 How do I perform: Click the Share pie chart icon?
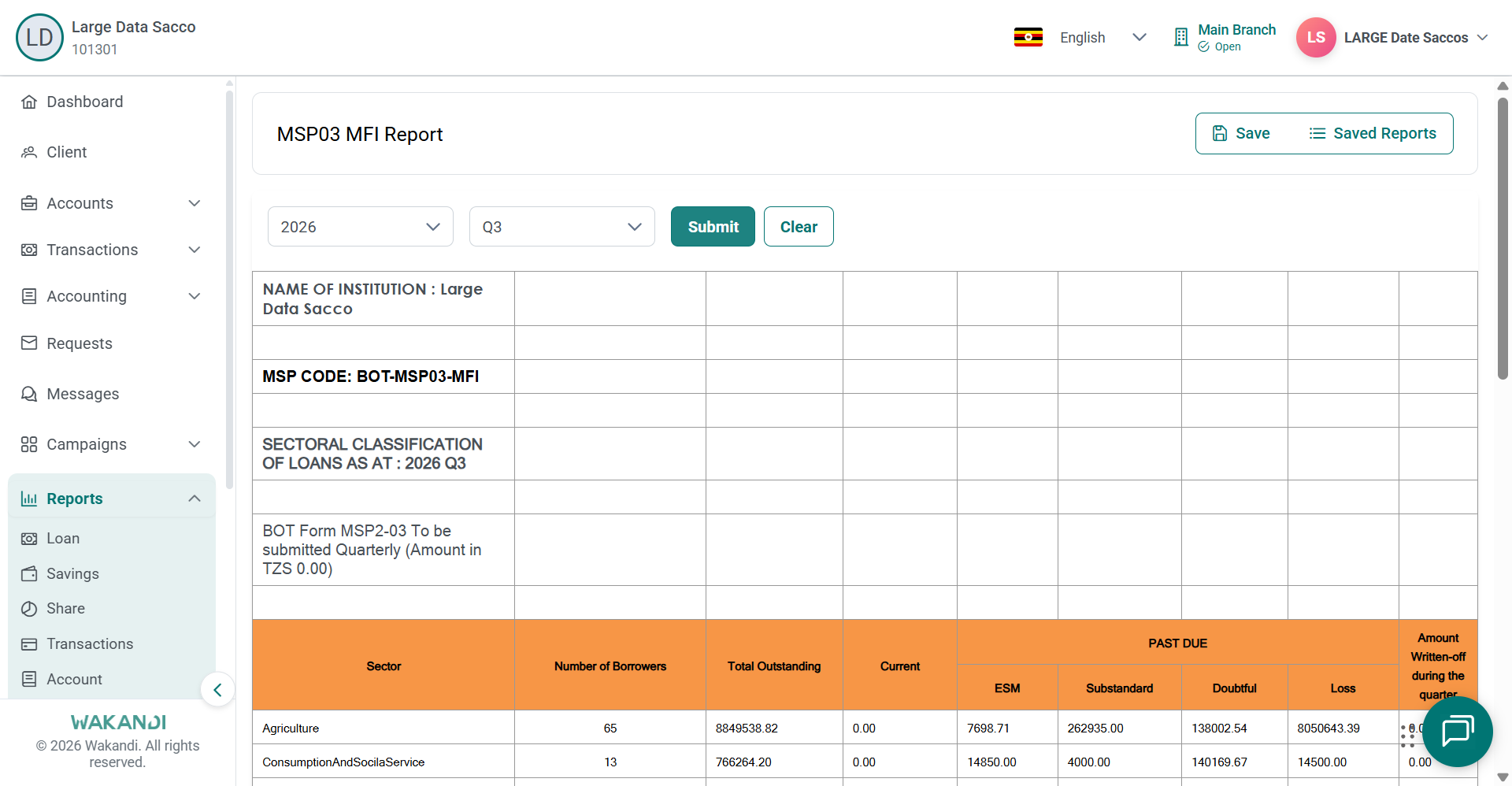[x=29, y=609]
